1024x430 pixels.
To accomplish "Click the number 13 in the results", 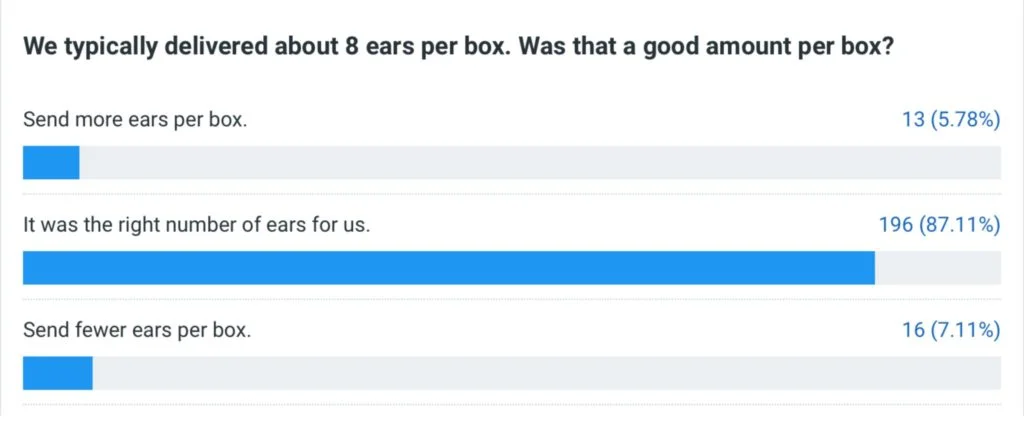I will coord(913,120).
